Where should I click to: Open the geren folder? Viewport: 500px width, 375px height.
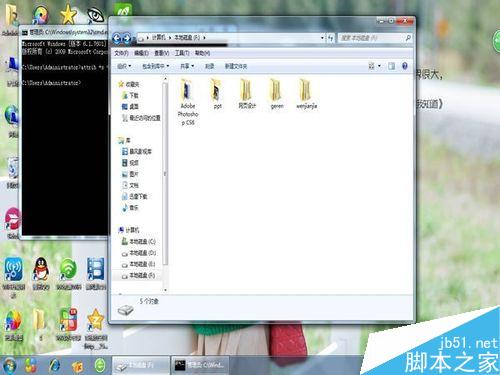point(277,94)
